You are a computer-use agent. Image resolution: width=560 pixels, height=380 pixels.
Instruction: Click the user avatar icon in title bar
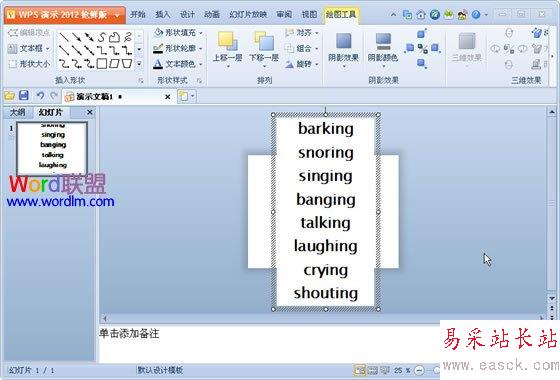click(462, 15)
